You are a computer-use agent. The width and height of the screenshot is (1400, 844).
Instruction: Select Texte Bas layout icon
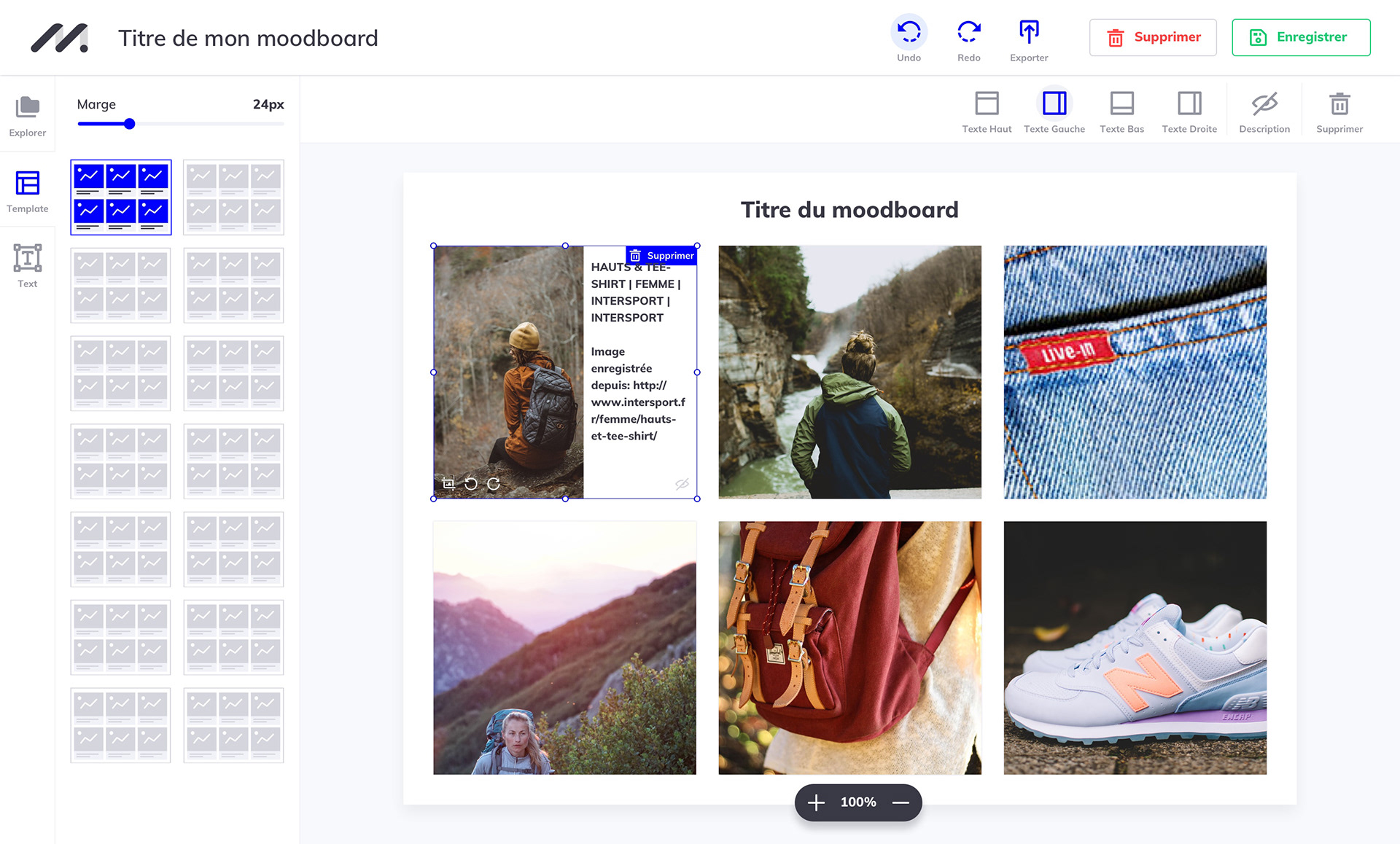tap(1121, 103)
